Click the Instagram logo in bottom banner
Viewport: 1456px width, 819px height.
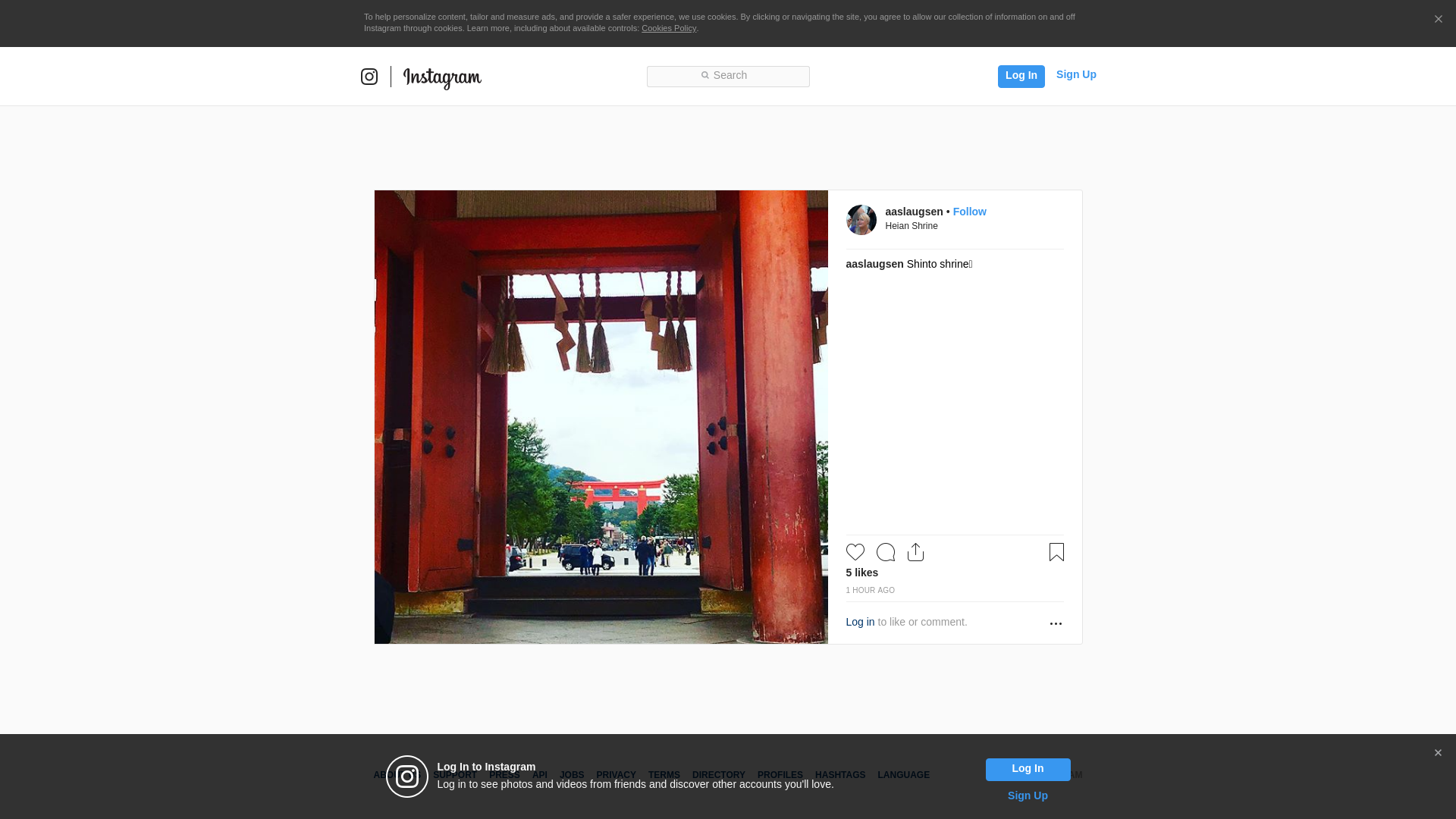[407, 777]
